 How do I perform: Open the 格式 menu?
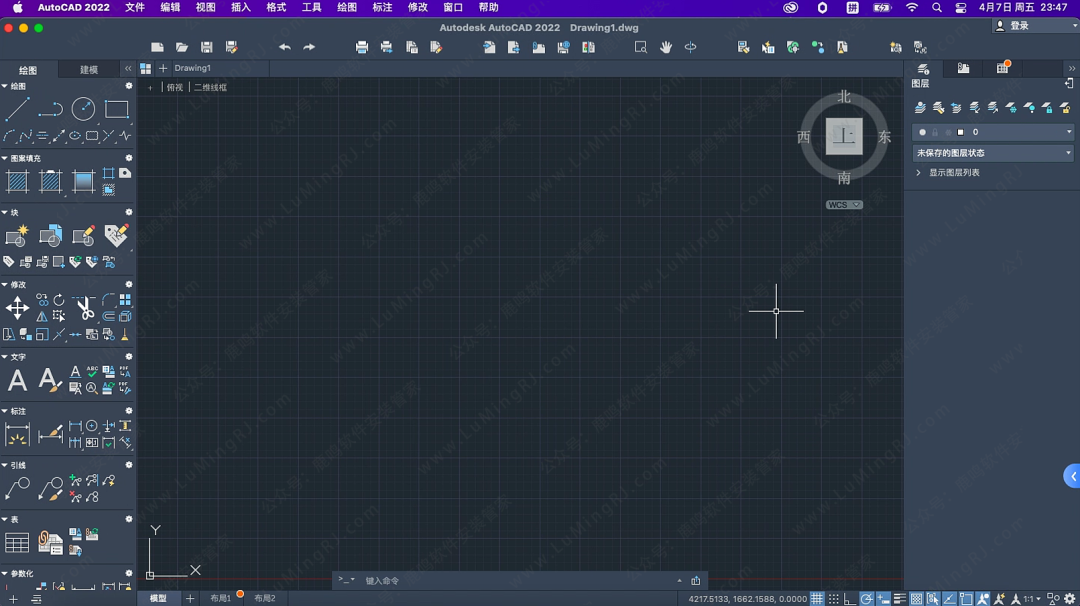[276, 7]
